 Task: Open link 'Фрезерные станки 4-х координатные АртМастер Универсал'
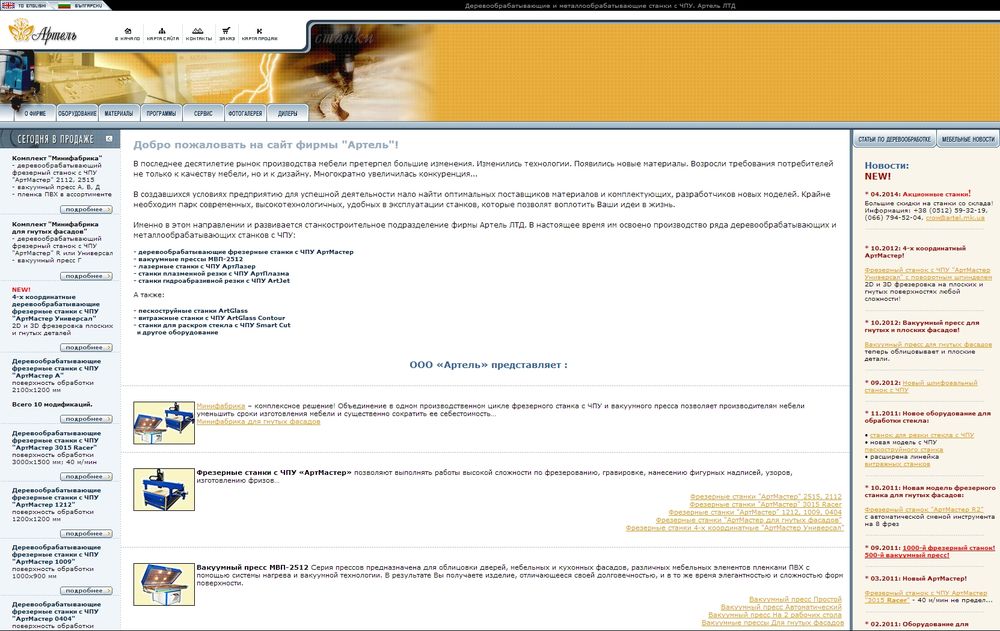pyautogui.click(x=735, y=528)
